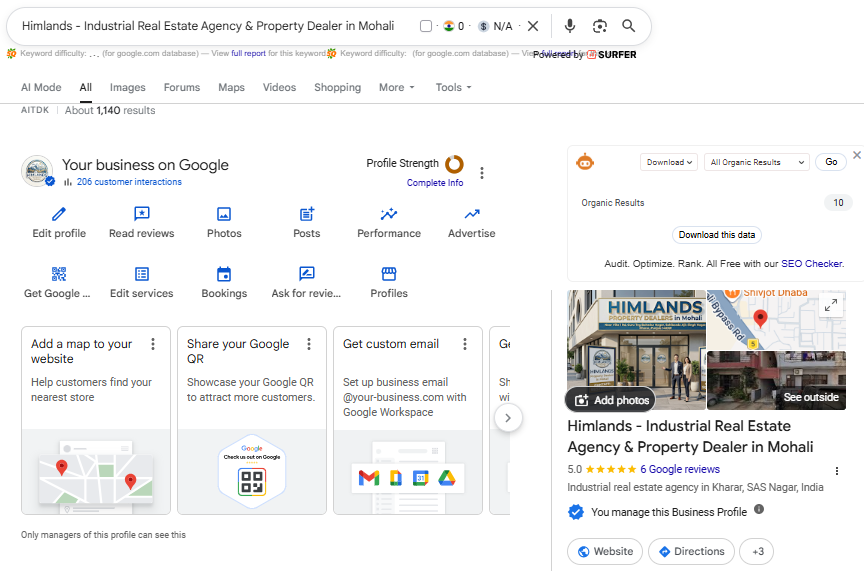The height and width of the screenshot is (571, 864).
Task: Click Complete Info link
Action: [x=435, y=183]
